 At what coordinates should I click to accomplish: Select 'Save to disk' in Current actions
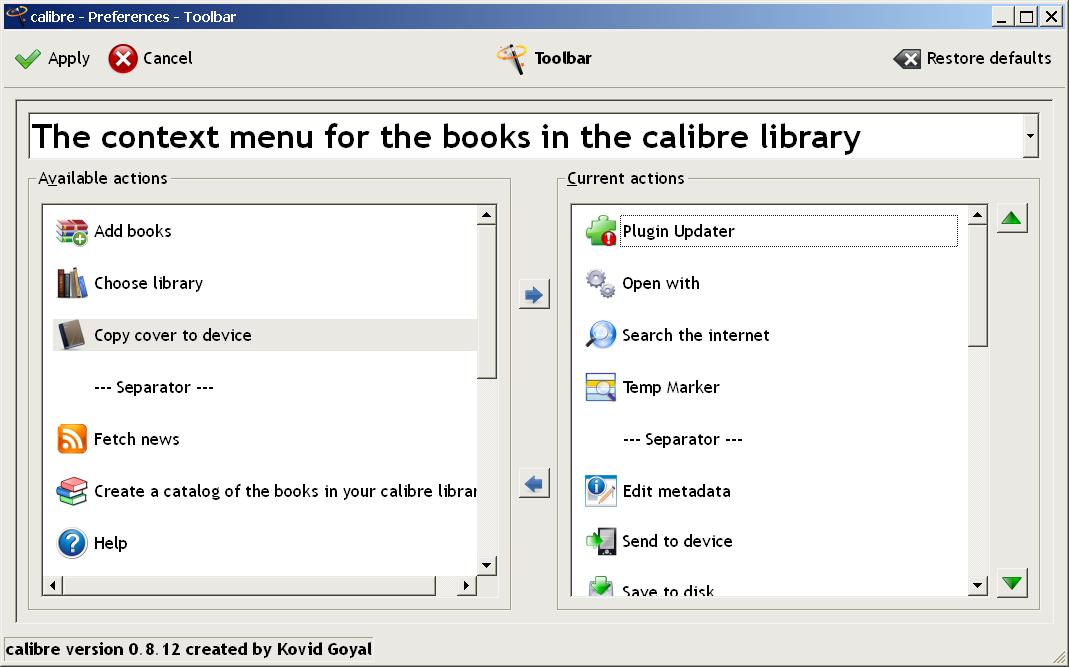click(771, 587)
